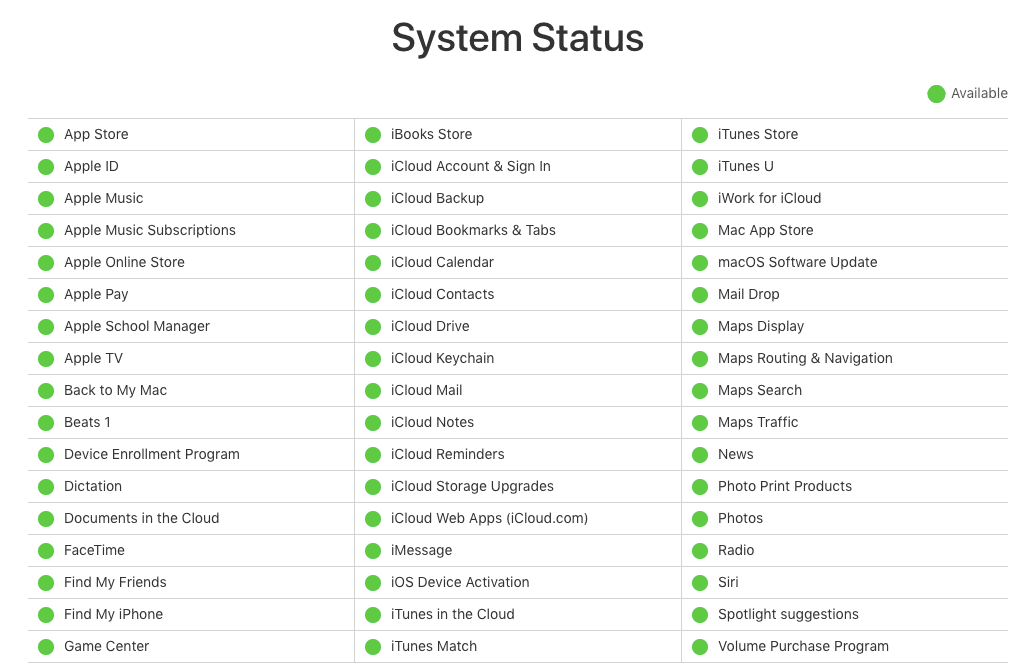Click the status dot next to iBooks Store

[x=373, y=135]
